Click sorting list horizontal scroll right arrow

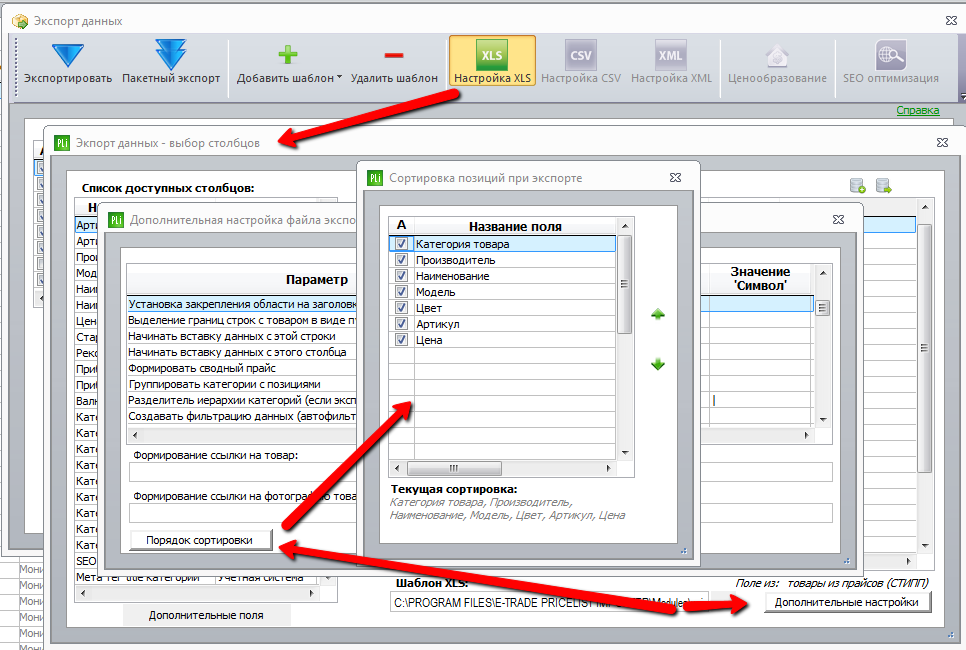(608, 468)
